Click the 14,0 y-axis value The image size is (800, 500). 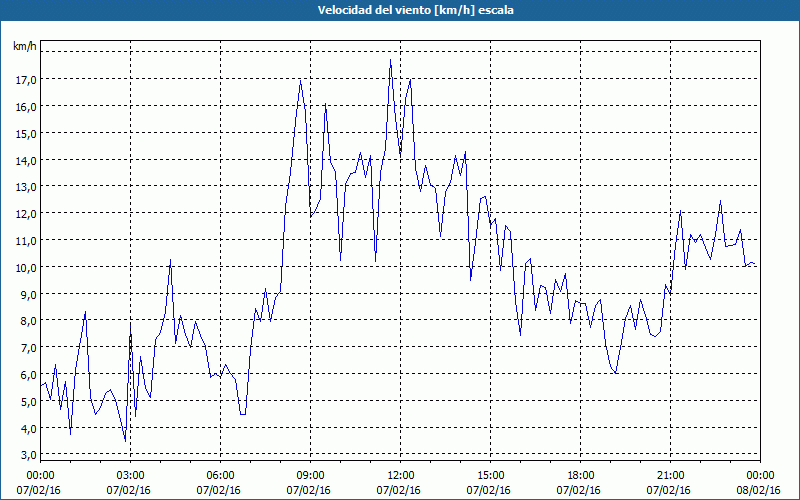coord(27,160)
